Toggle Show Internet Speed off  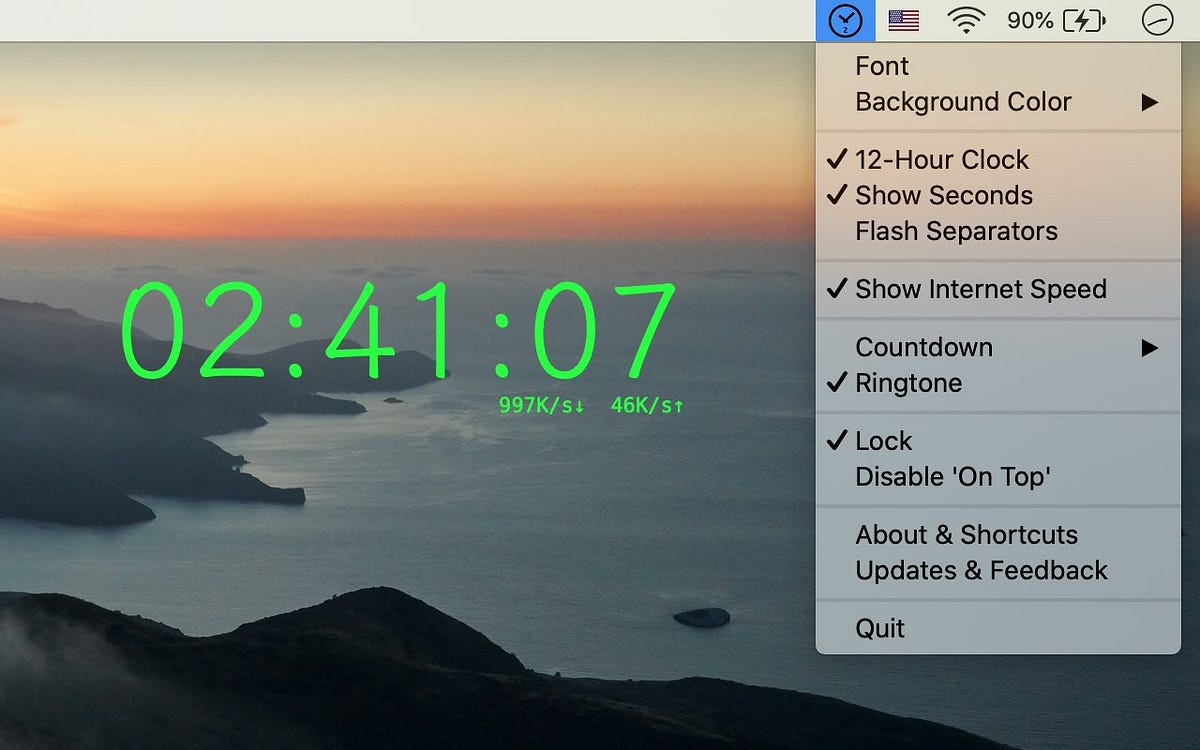[x=980, y=289]
